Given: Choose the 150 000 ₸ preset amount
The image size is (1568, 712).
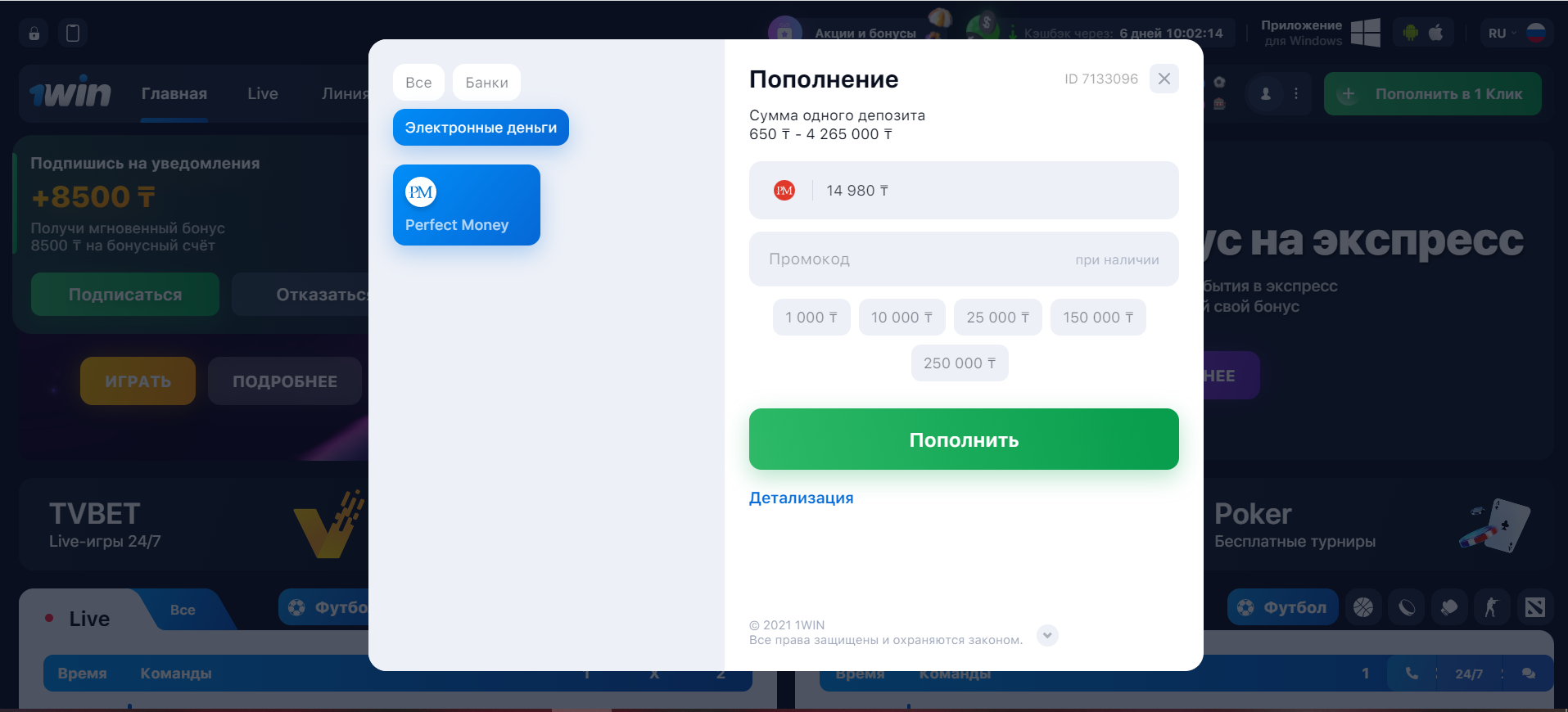Looking at the screenshot, I should (1098, 317).
